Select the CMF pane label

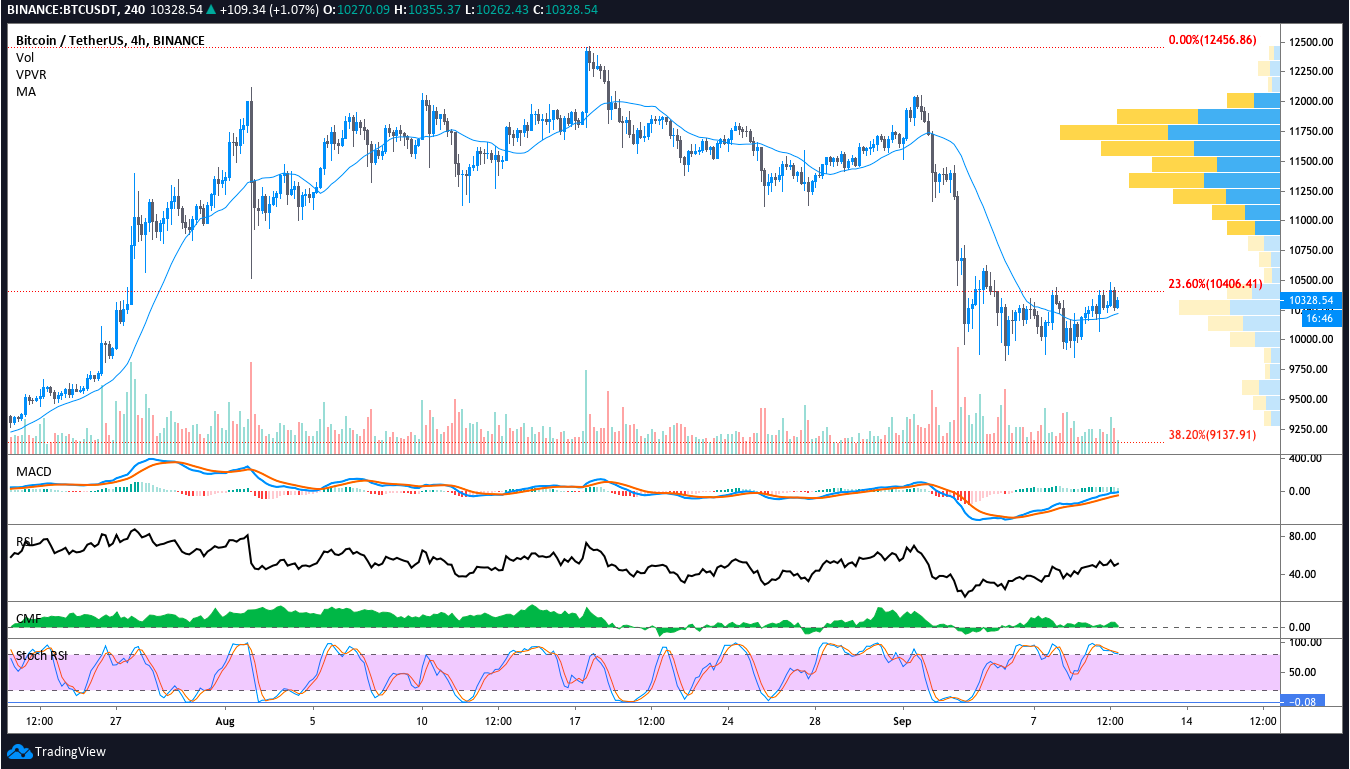28,619
